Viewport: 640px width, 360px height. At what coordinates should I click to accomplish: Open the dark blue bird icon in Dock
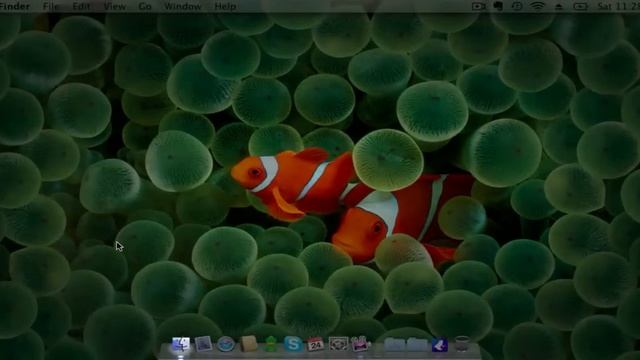440,345
